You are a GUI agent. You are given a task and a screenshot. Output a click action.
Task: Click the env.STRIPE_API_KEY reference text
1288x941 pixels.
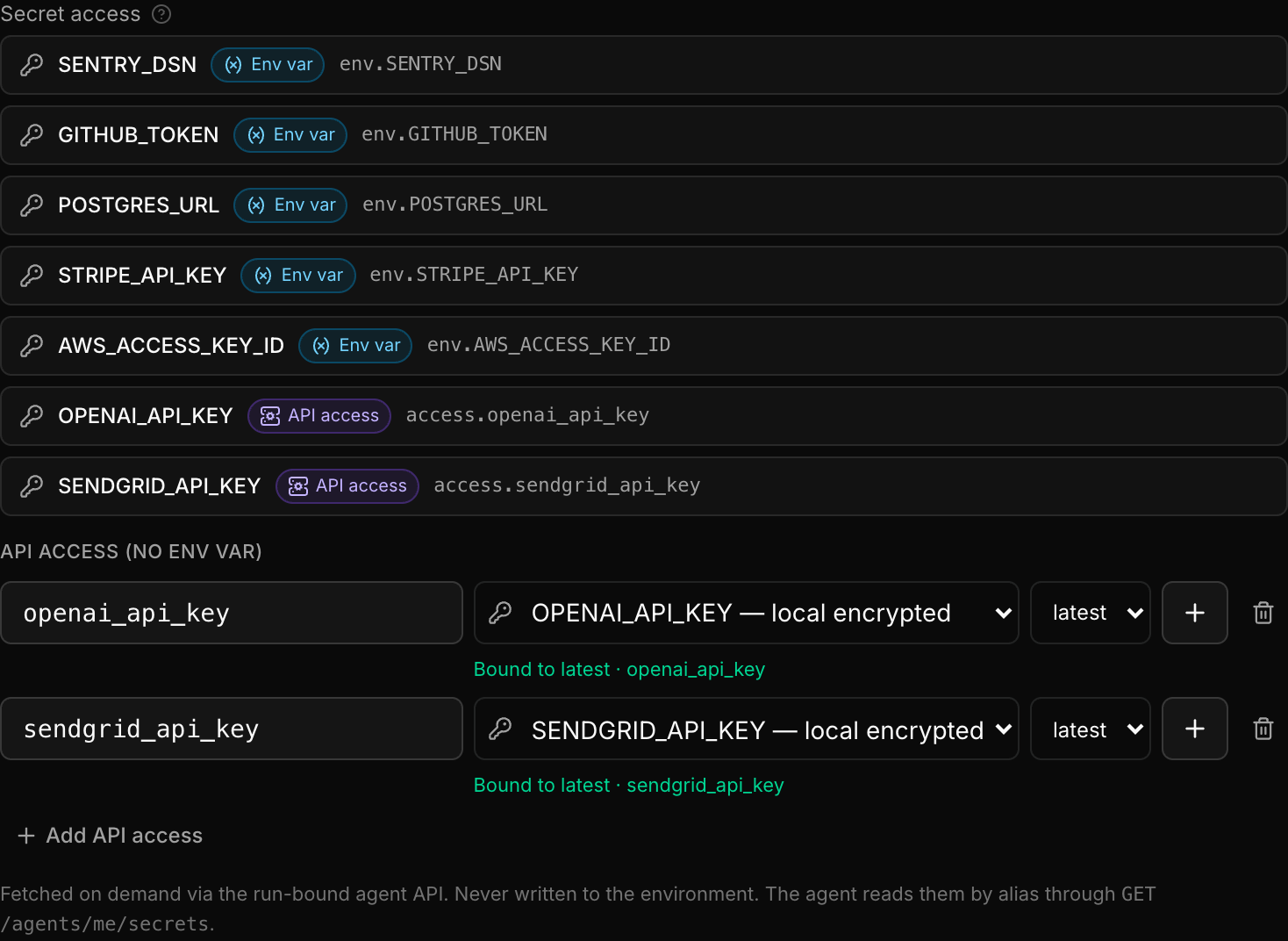click(x=474, y=275)
